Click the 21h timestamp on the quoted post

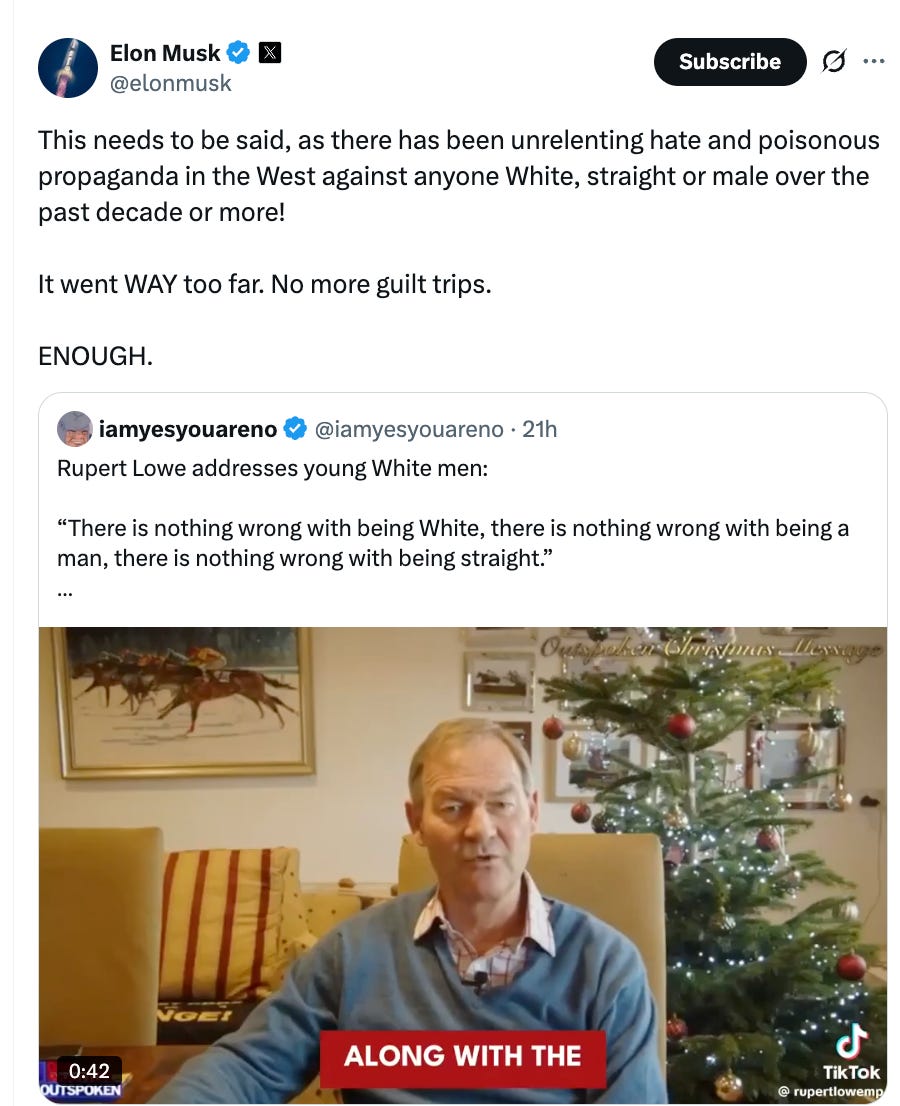point(540,428)
